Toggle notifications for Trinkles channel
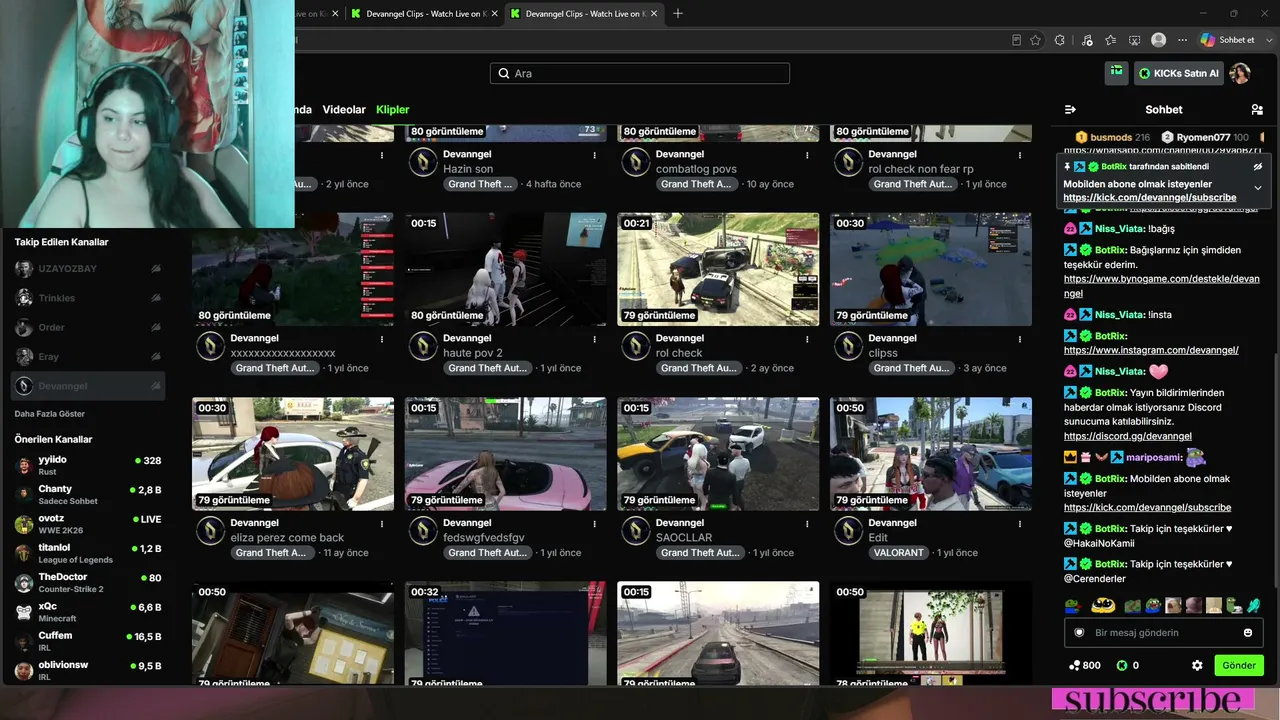The image size is (1280, 720). click(155, 298)
